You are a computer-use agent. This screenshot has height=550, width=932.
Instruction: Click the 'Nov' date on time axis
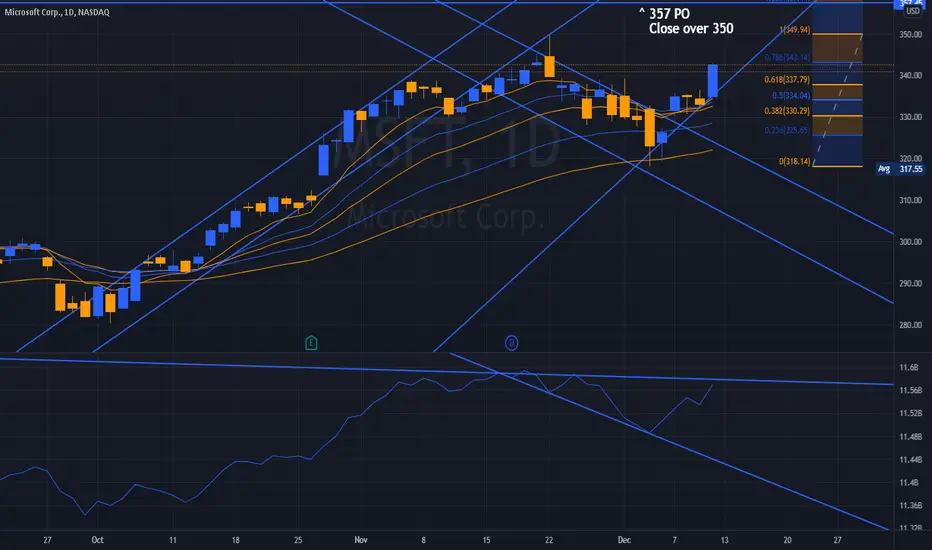(x=360, y=540)
